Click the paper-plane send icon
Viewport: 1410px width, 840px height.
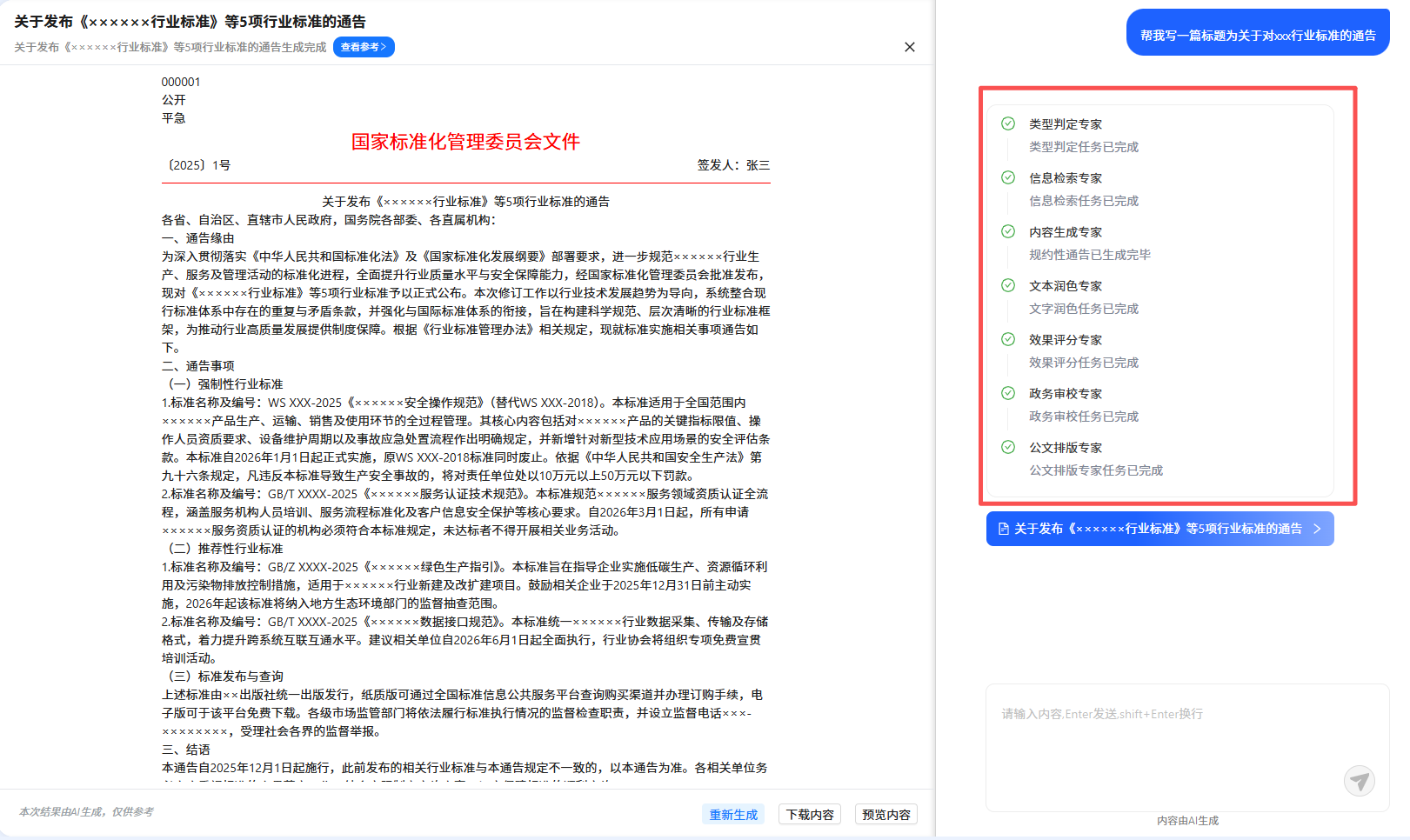pyautogui.click(x=1359, y=780)
